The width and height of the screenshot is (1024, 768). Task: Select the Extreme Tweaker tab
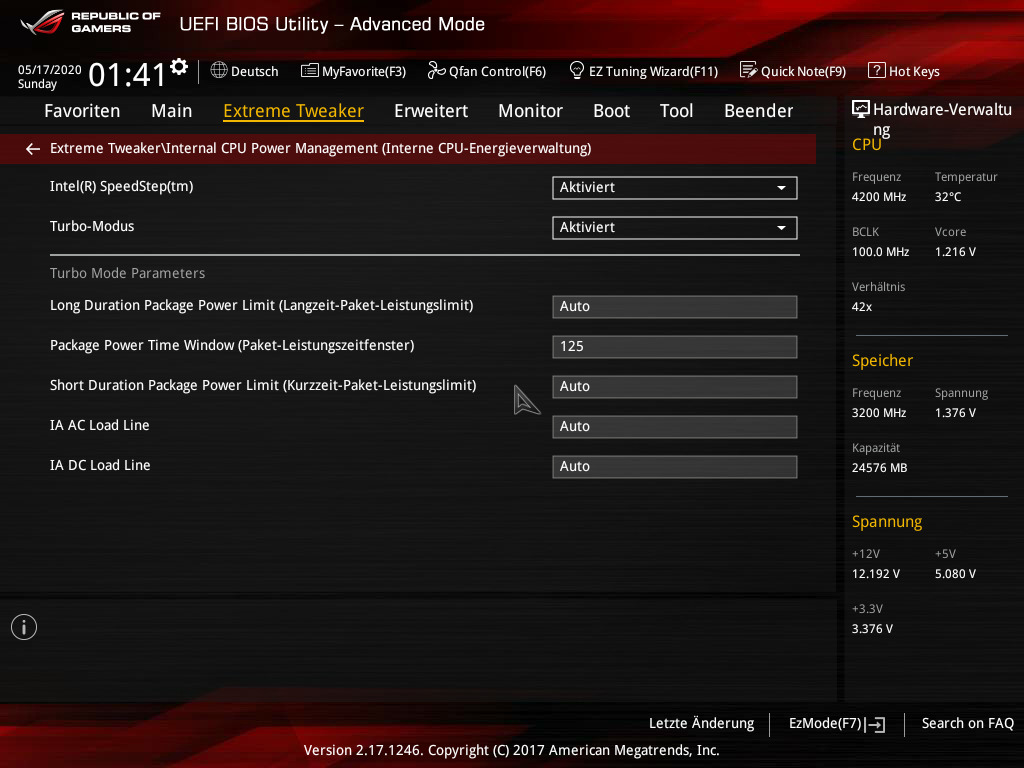[x=293, y=111]
